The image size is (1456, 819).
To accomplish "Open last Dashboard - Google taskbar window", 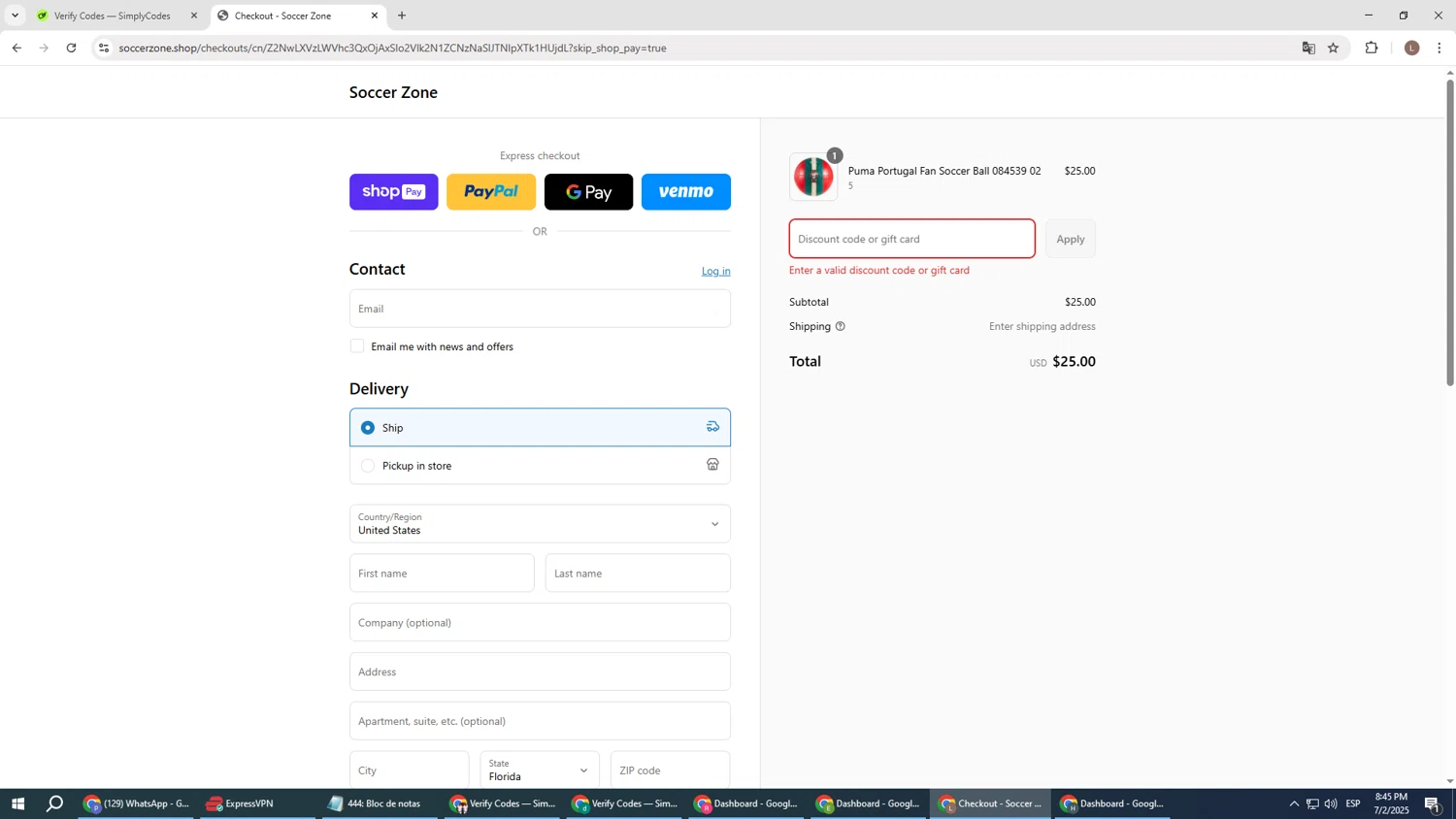I will [1113, 803].
